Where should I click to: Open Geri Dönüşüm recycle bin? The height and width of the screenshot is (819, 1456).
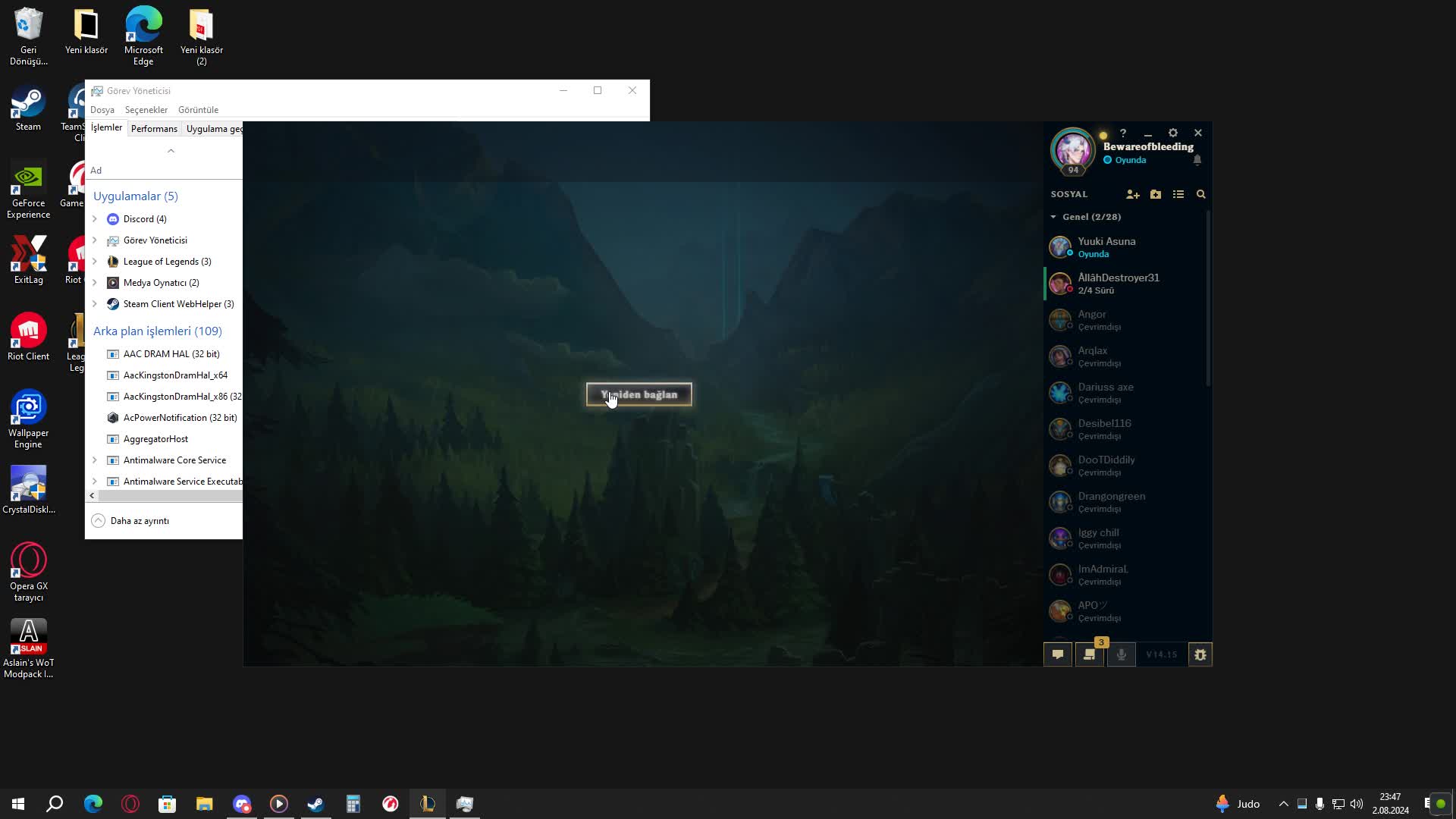click(28, 36)
